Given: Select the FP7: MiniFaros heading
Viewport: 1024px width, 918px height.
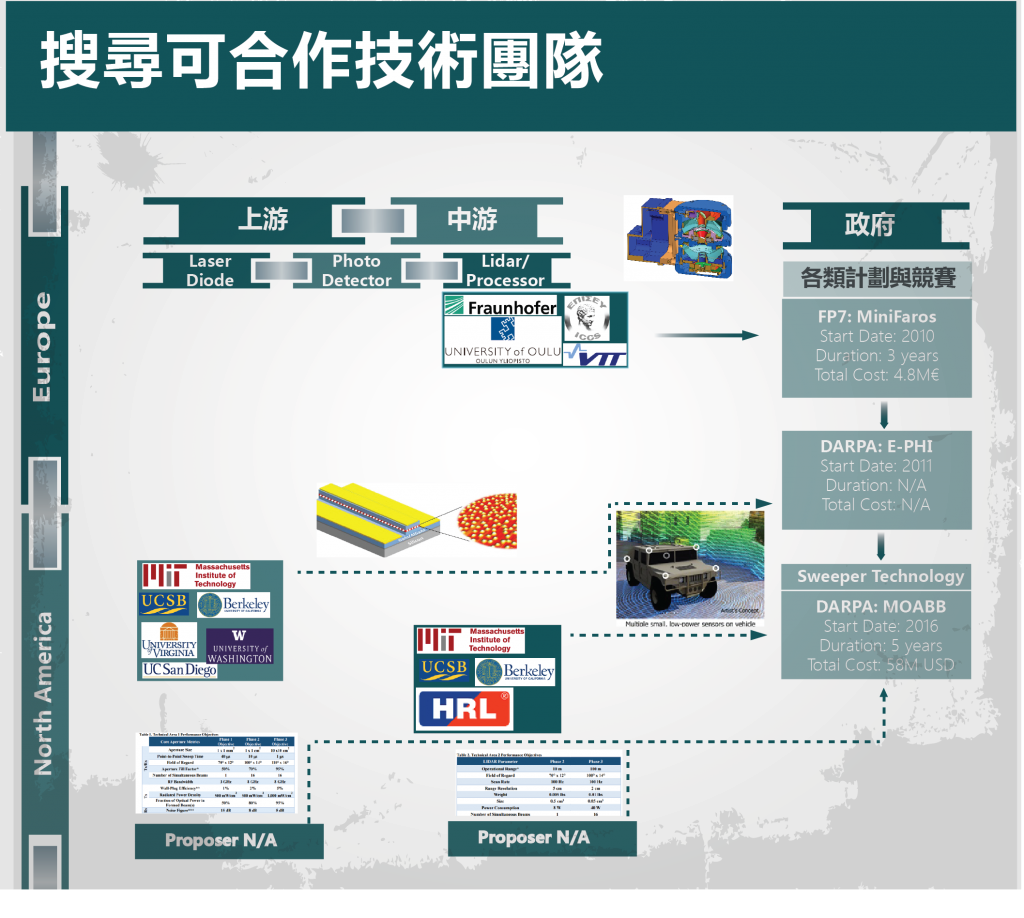Looking at the screenshot, I should tap(877, 317).
